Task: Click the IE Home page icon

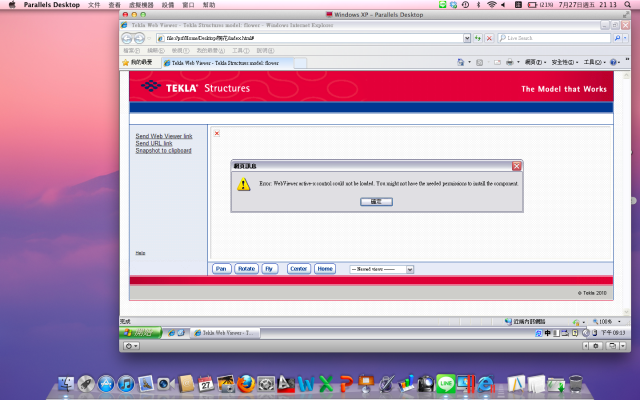Action: [x=461, y=62]
